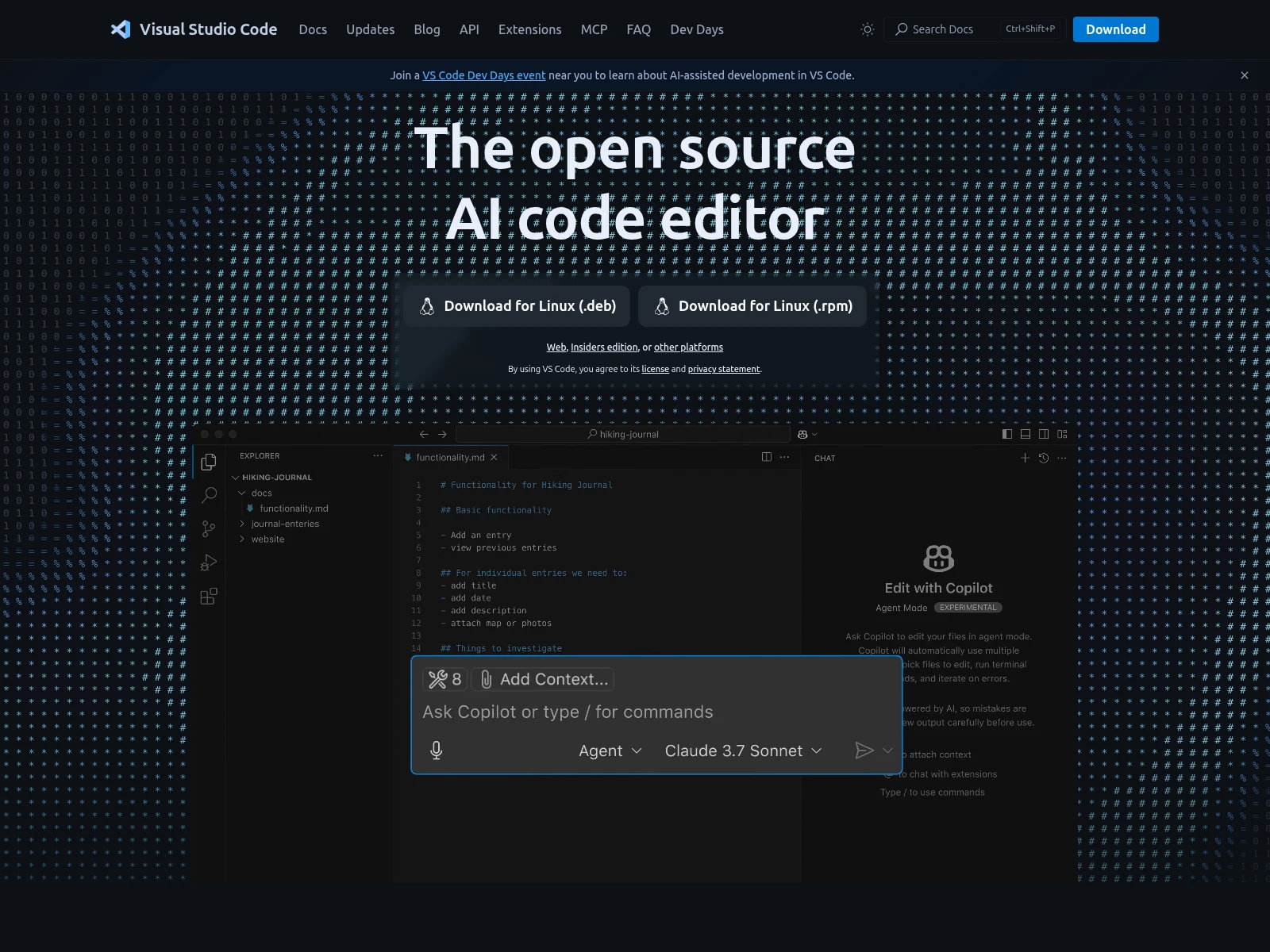Toggle the primary sidebar visibility icon
The height and width of the screenshot is (952, 1270).
tap(1007, 434)
